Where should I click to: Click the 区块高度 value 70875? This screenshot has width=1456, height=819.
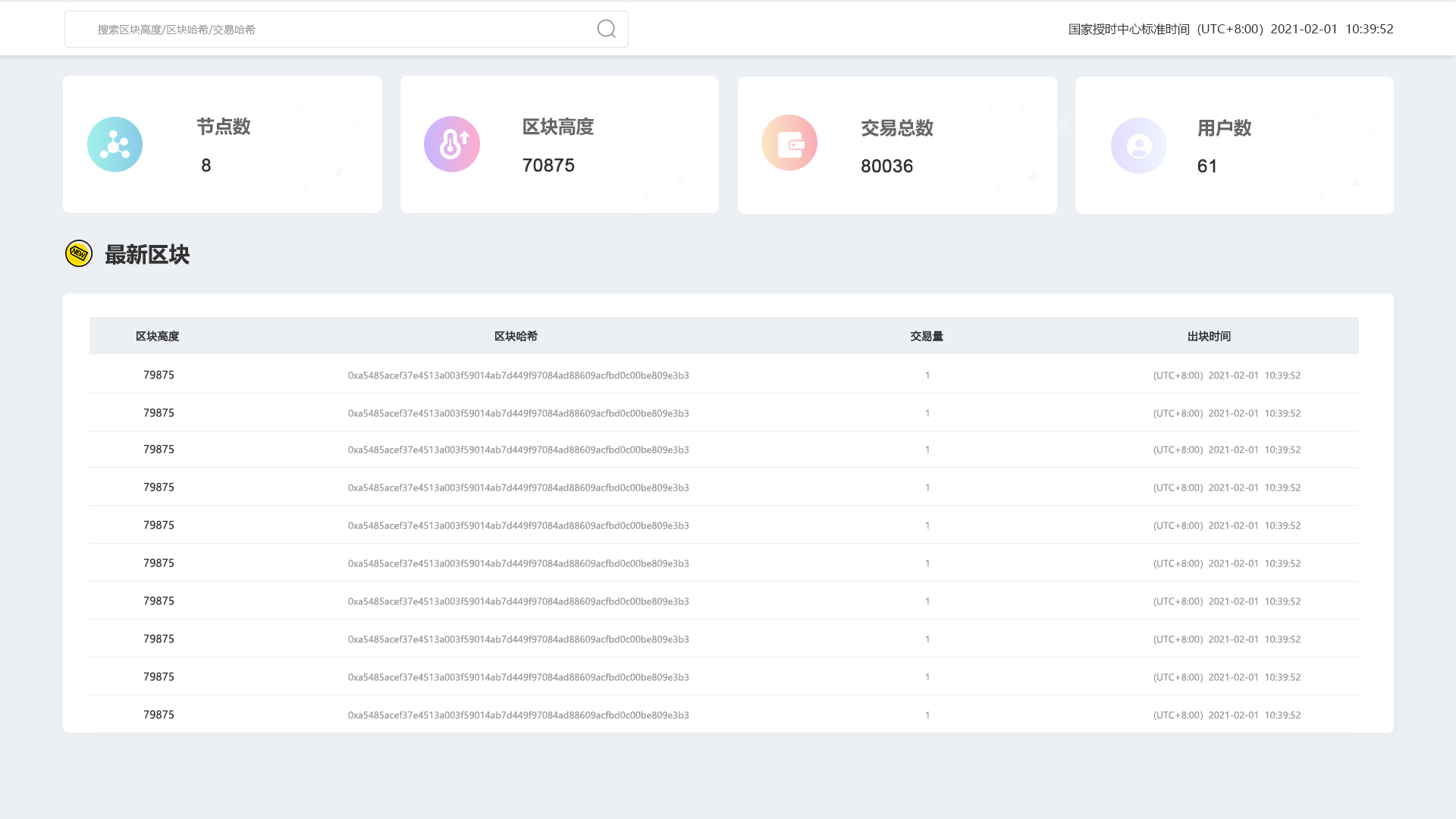tap(548, 165)
